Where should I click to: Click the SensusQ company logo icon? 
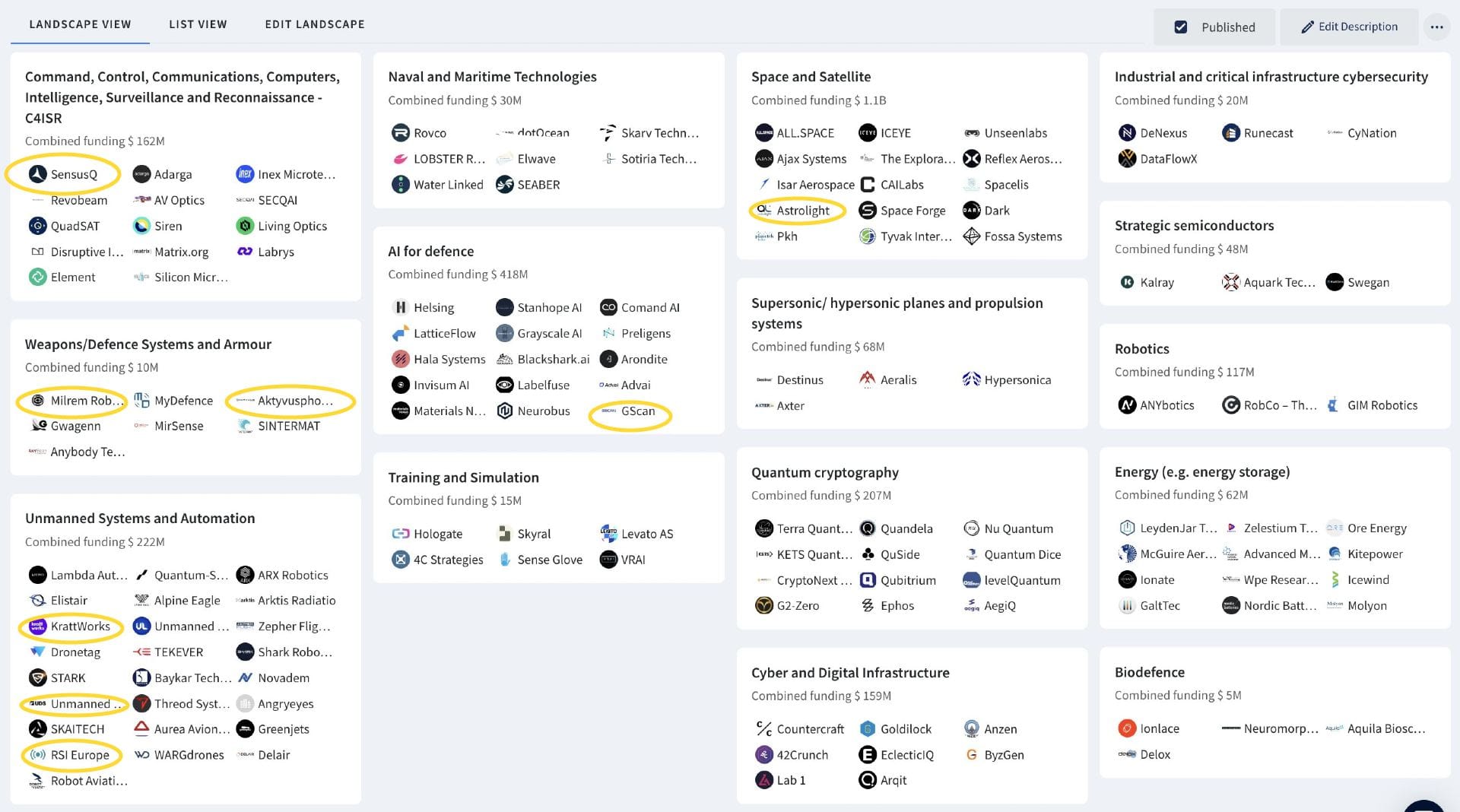click(x=38, y=174)
